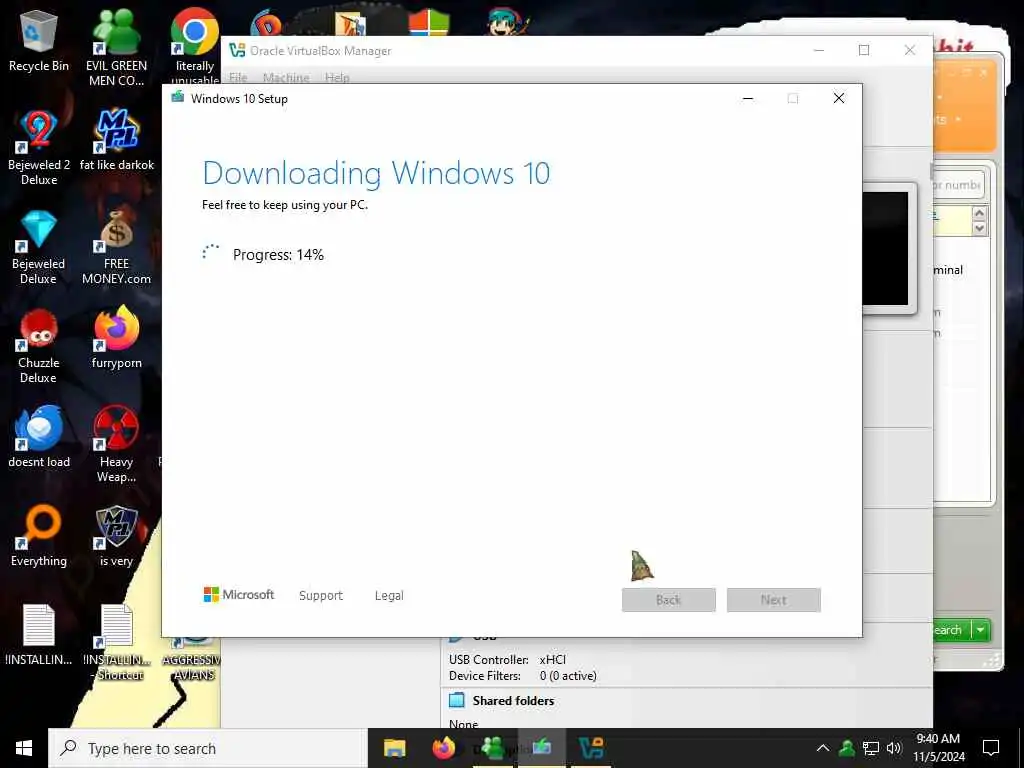Click the Device Filters 0 (0 active) value
Viewport: 1024px width, 768px height.
coord(568,676)
